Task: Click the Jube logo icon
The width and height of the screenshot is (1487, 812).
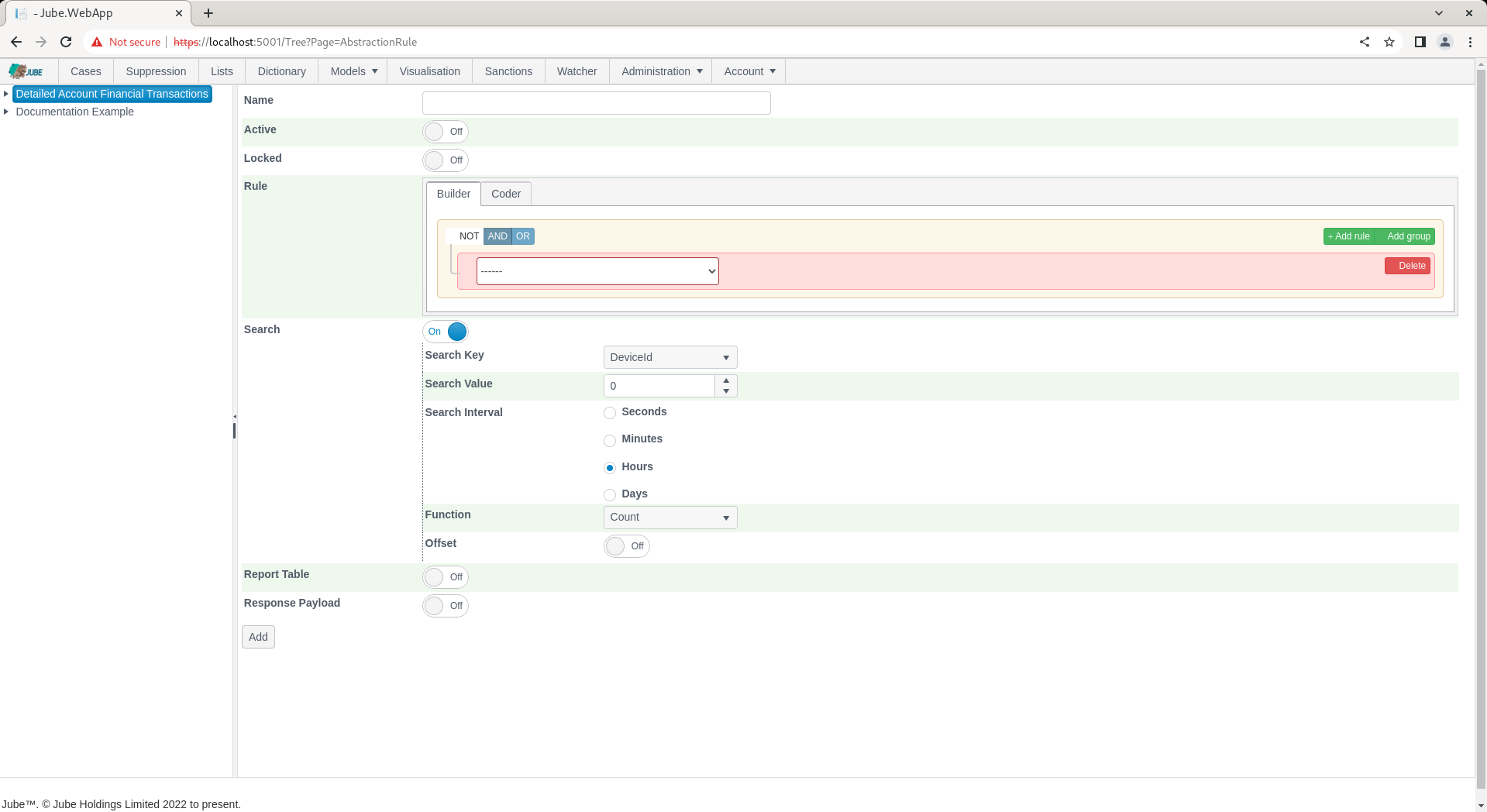Action: tap(26, 71)
